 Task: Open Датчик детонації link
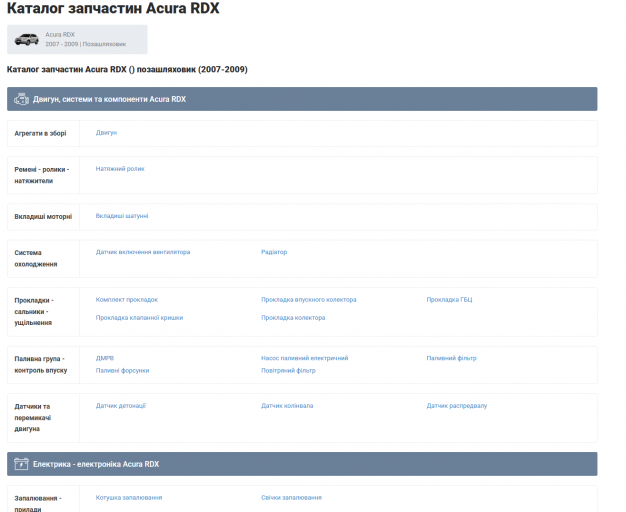[x=121, y=406]
